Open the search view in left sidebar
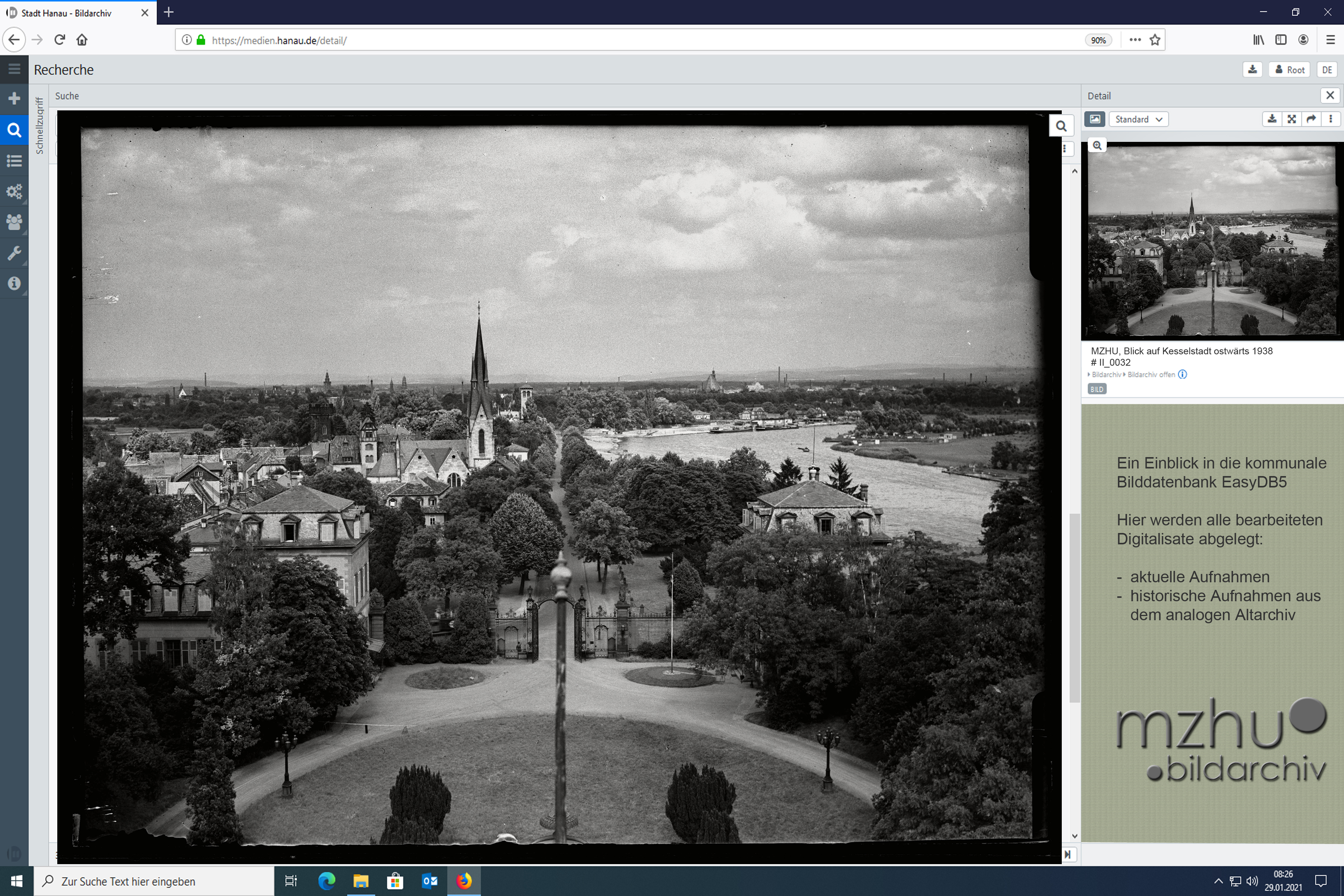The image size is (1344, 896). [x=14, y=130]
